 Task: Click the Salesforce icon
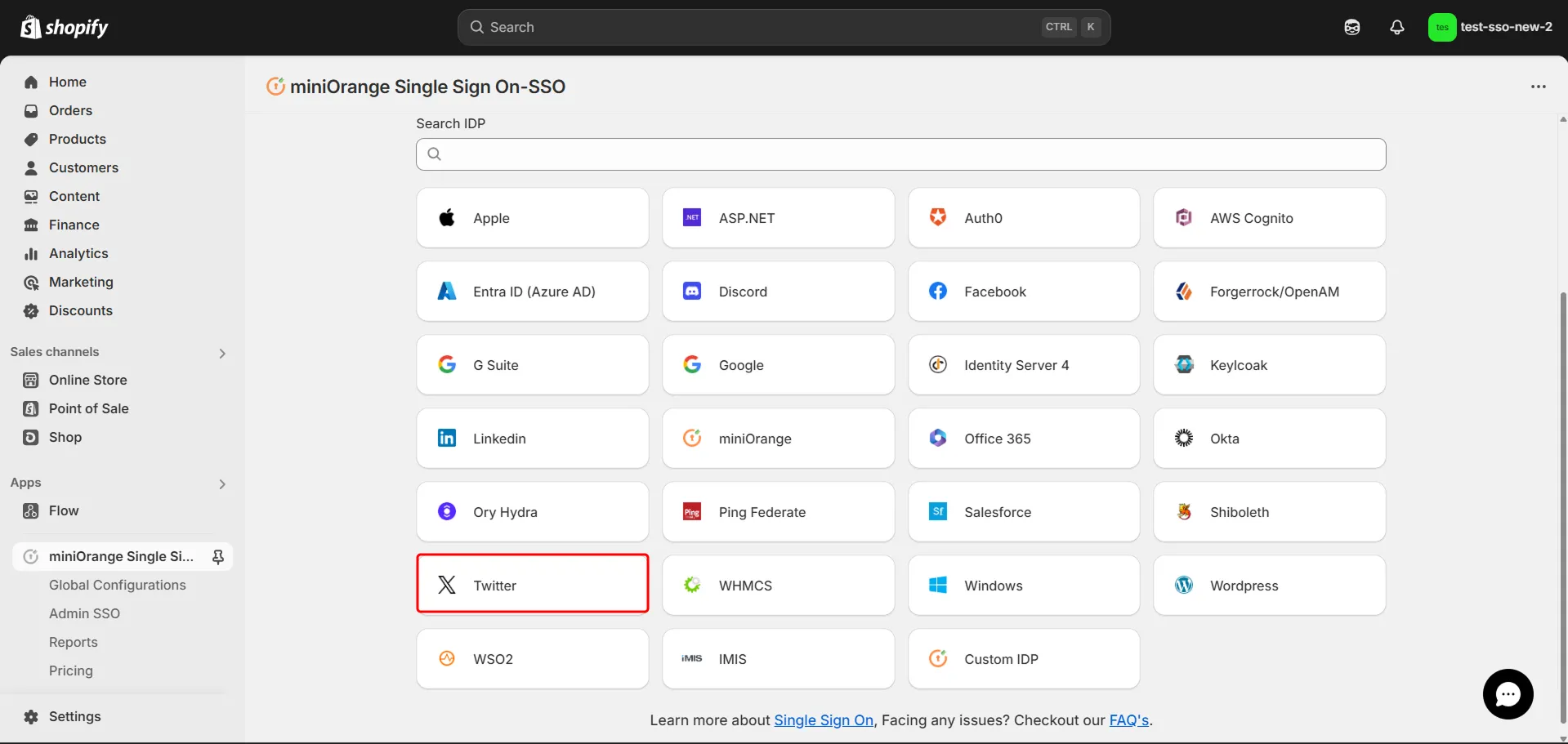(938, 511)
